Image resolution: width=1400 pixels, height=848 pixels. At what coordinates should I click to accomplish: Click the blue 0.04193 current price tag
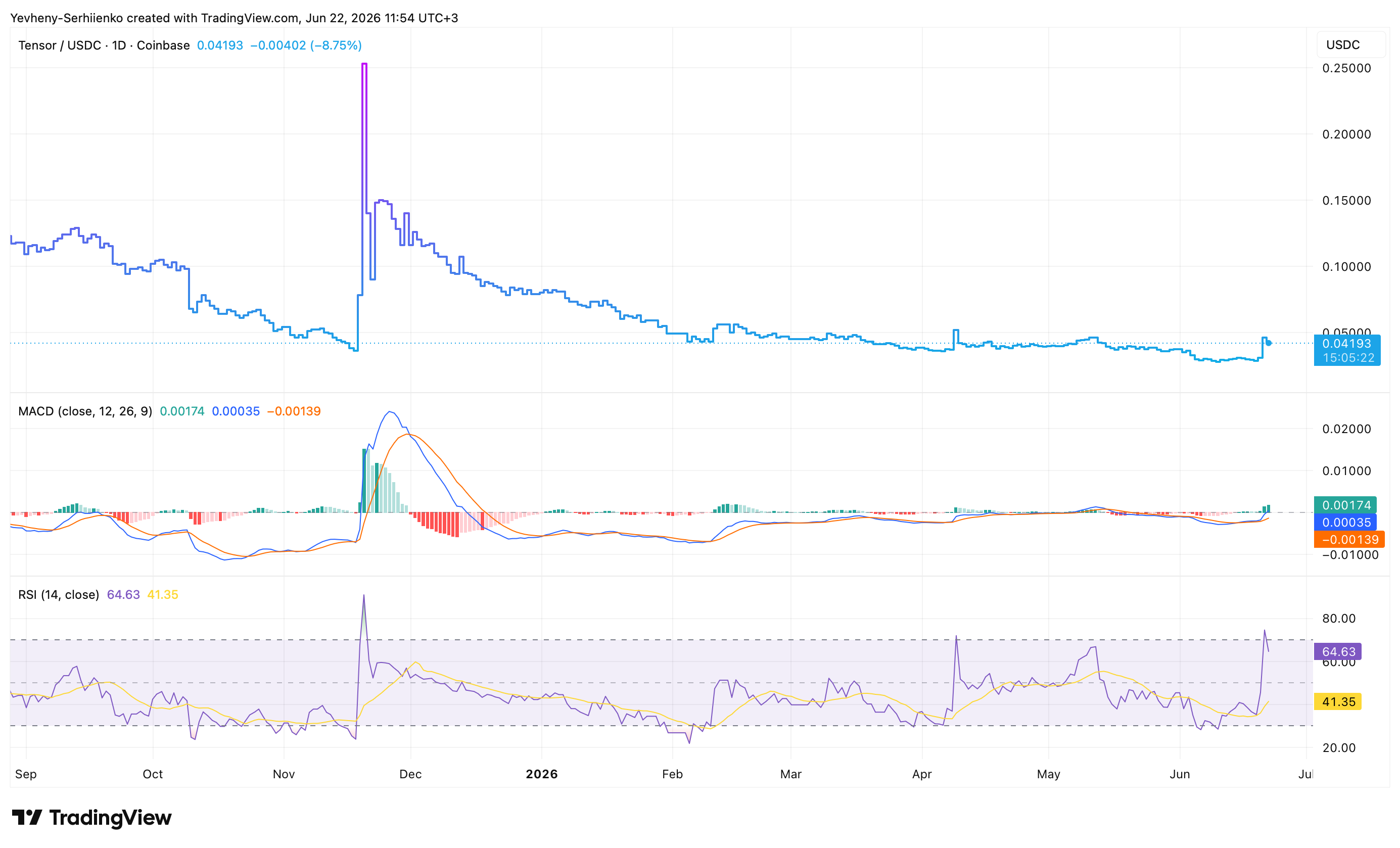pyautogui.click(x=1347, y=343)
